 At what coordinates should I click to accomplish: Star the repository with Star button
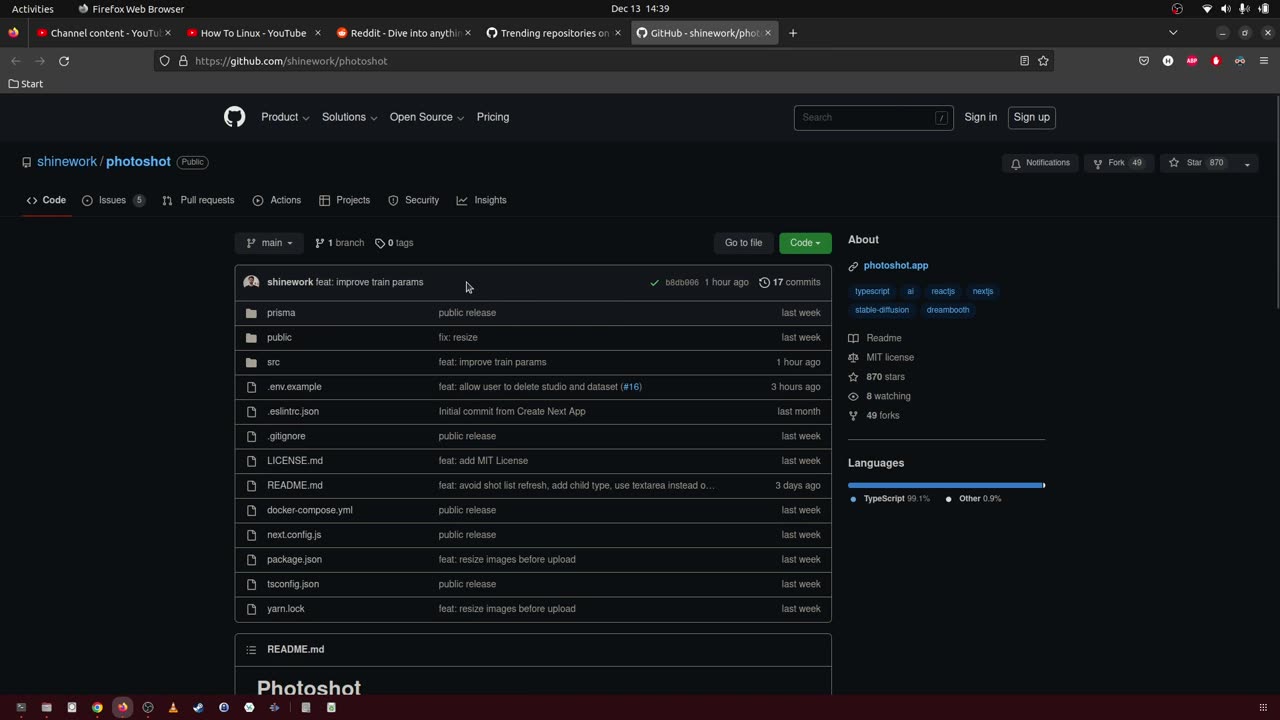pos(1197,163)
